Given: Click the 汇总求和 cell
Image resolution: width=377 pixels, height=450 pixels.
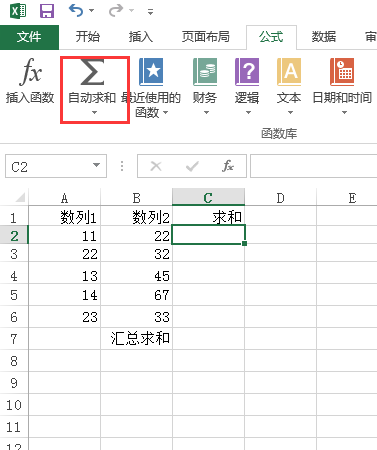Looking at the screenshot, I should pos(136,339).
